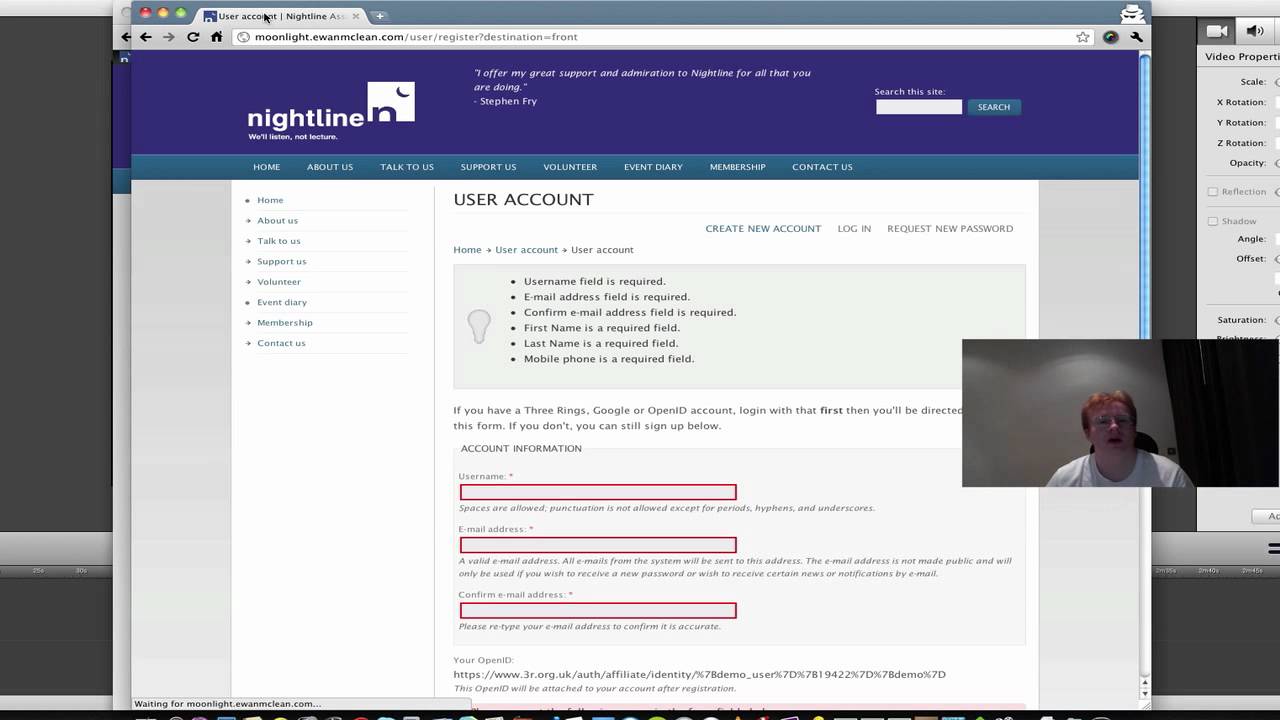This screenshot has width=1280, height=720.
Task: Select the REQUEST NEW PASSWORD tab
Action: 950,229
